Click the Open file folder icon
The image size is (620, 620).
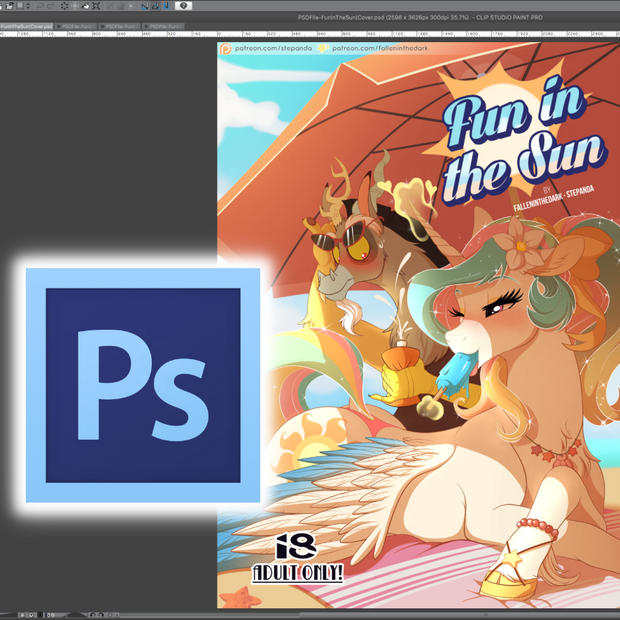(9, 6)
